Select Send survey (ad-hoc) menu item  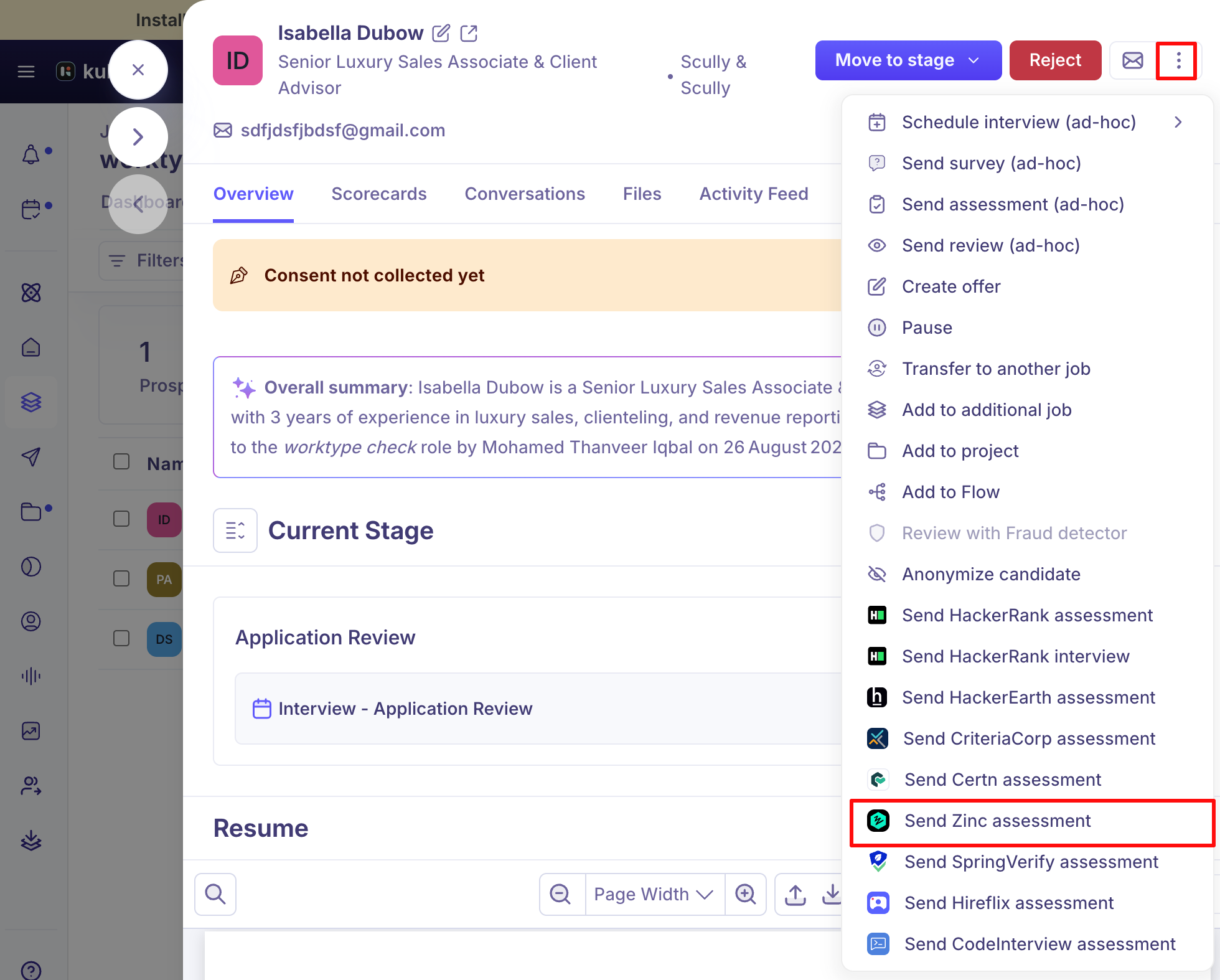(1027, 163)
